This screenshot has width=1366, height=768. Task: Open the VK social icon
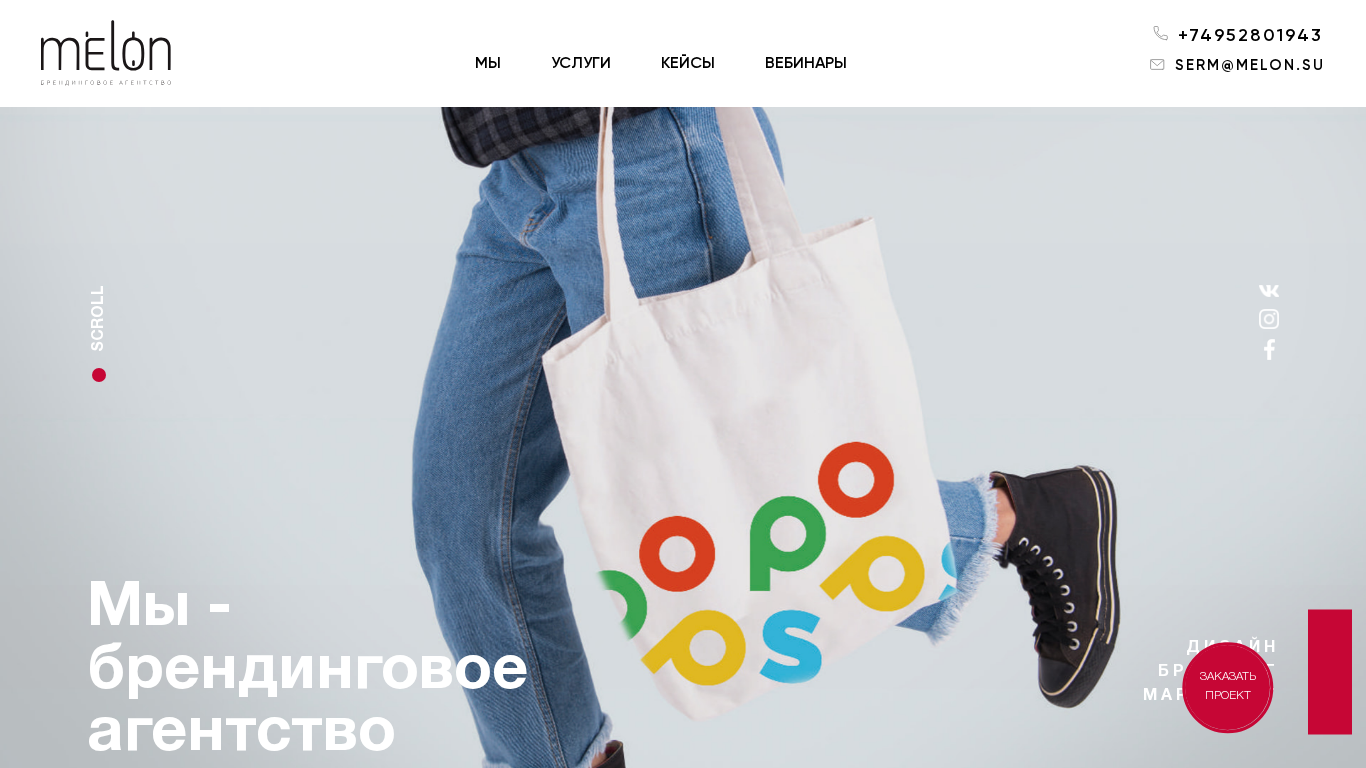[1268, 291]
